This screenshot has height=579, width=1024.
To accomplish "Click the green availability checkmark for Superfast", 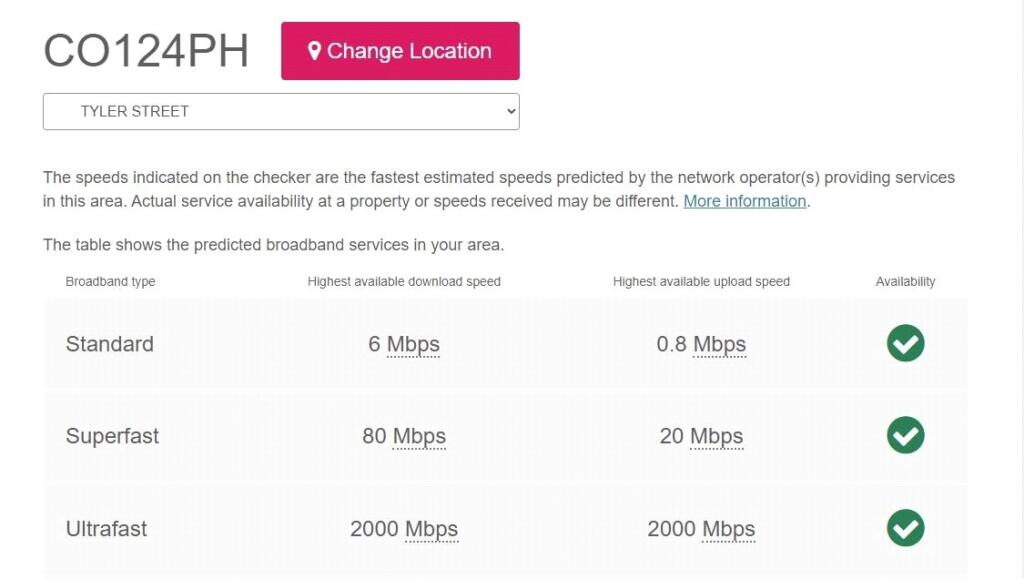I will pyautogui.click(x=905, y=435).
